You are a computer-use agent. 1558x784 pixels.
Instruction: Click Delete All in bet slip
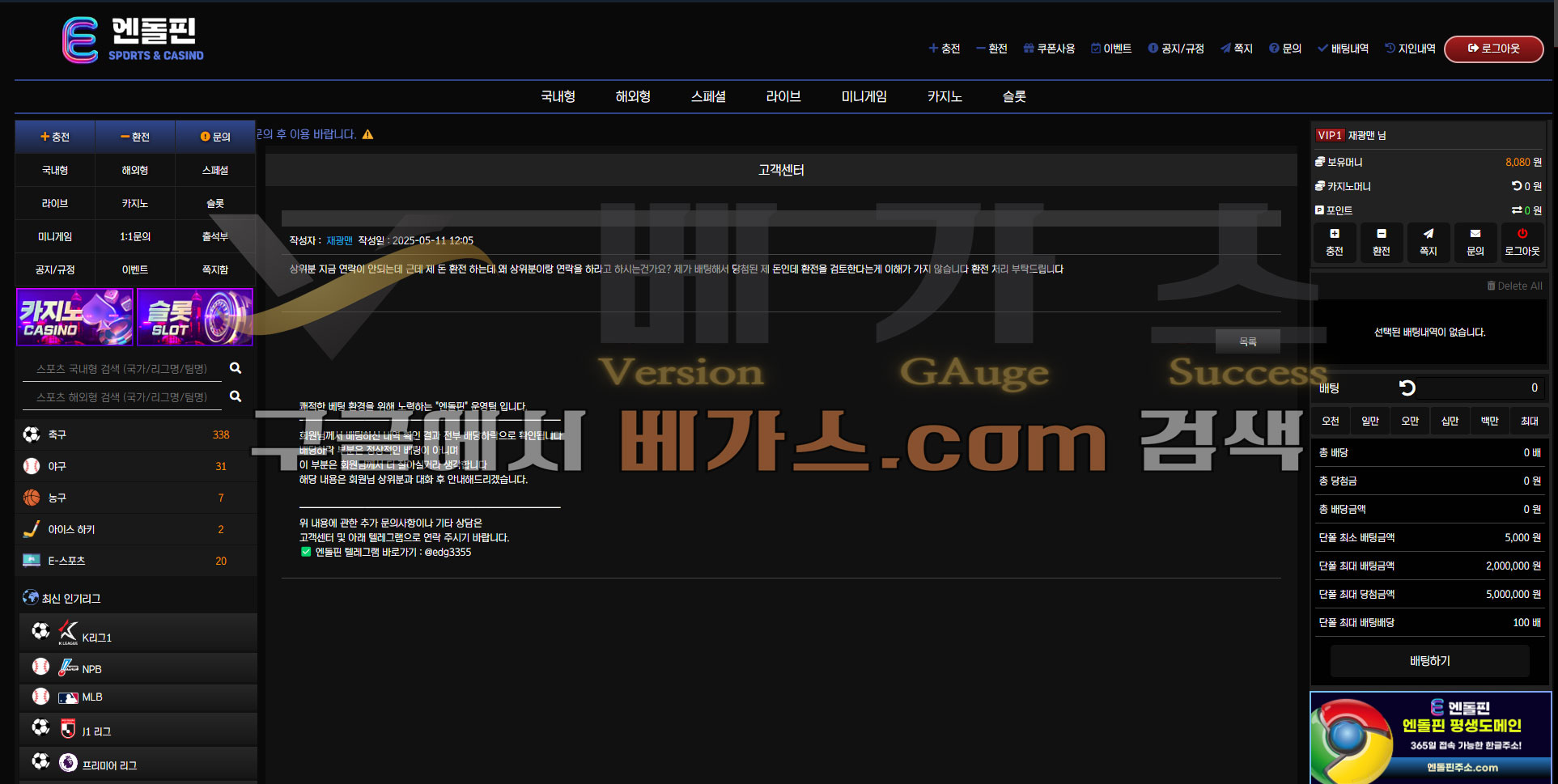coord(1514,286)
